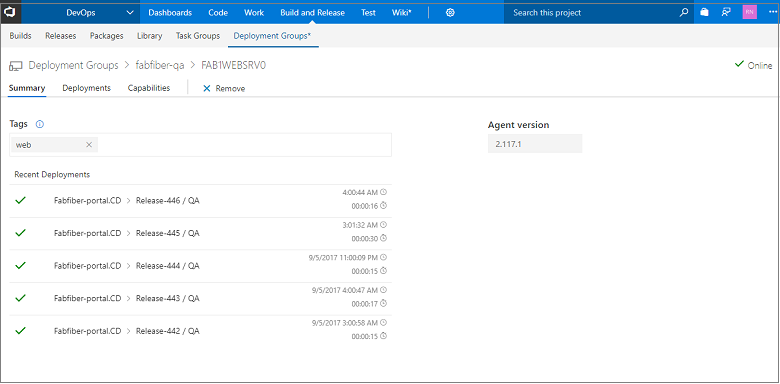This screenshot has width=780, height=384.
Task: Click the empty tags input area
Action: 244,145
